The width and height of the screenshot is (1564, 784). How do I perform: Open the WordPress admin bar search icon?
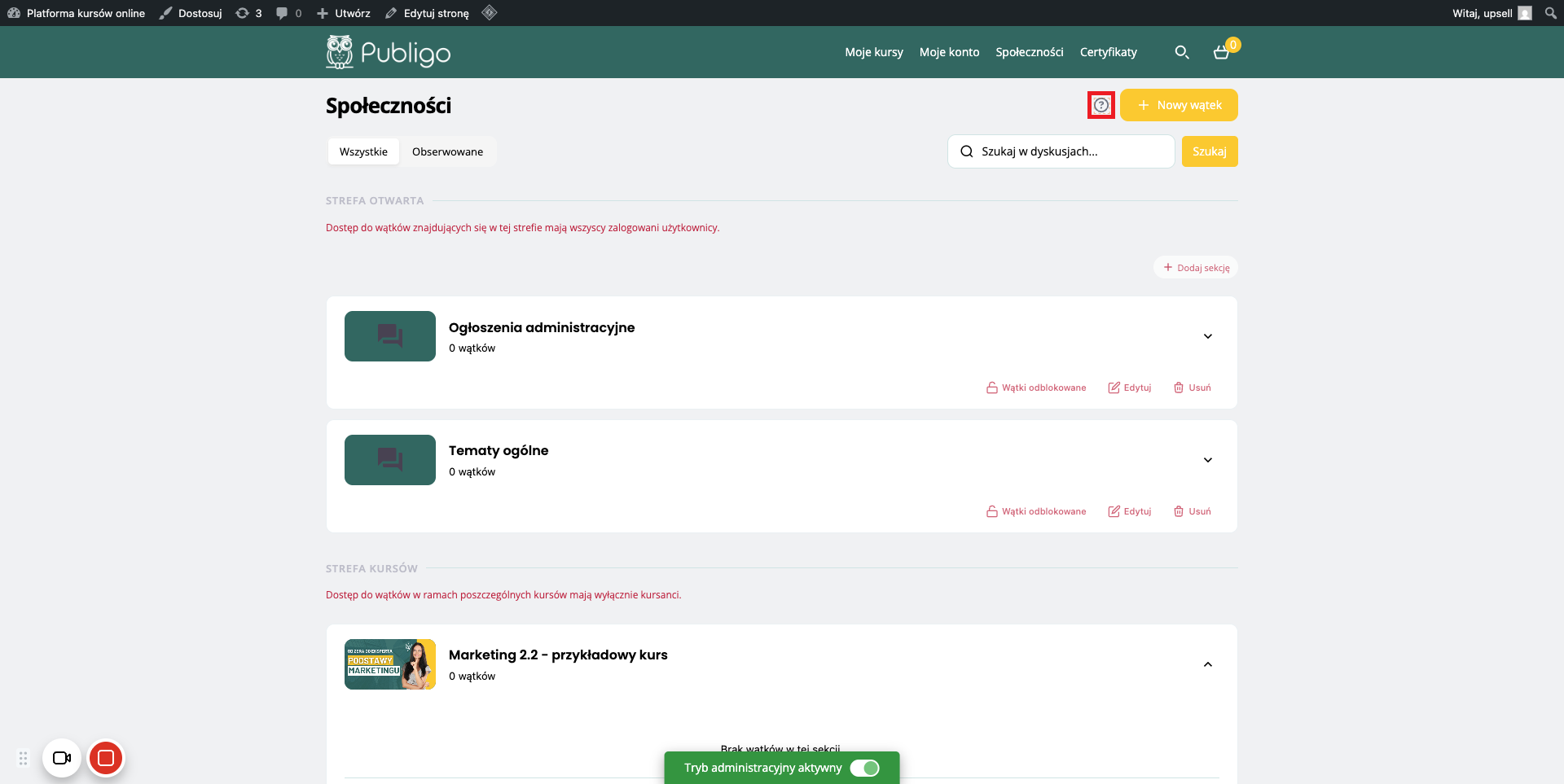[1550, 13]
